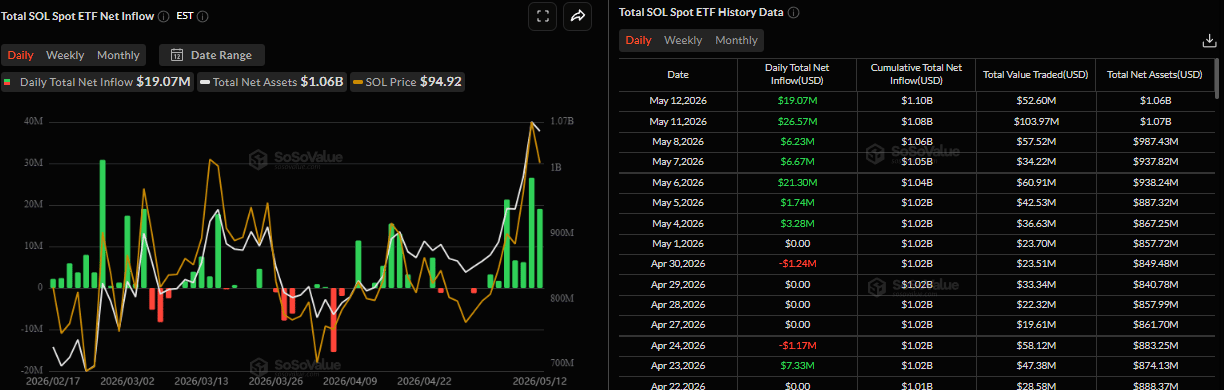Click Daily Total Net Inflow column header

click(797, 74)
